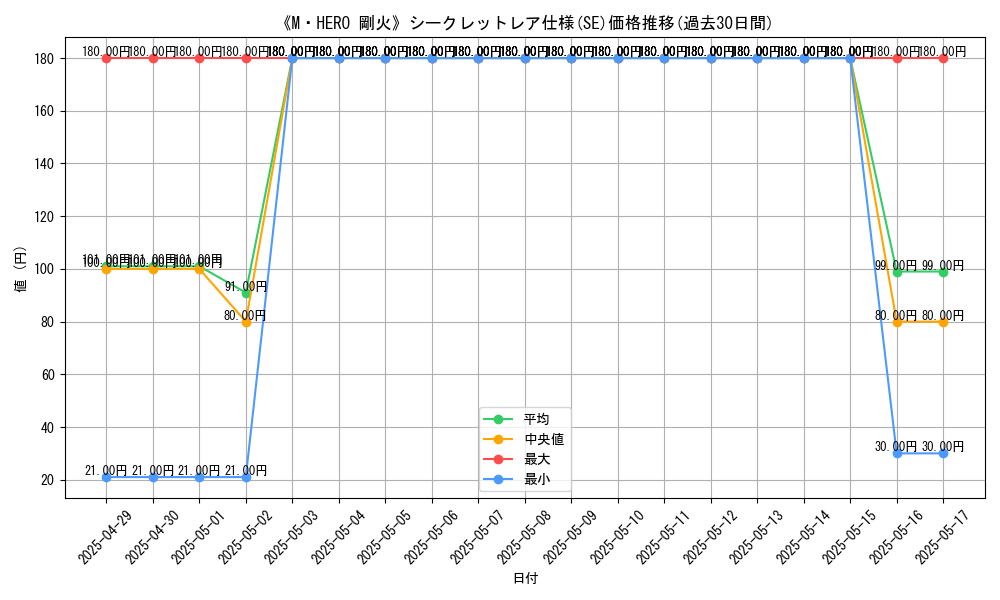1000x600 pixels.
Task: Click the orange 中央値 data point on 2025-05-02
Action: pos(246,322)
